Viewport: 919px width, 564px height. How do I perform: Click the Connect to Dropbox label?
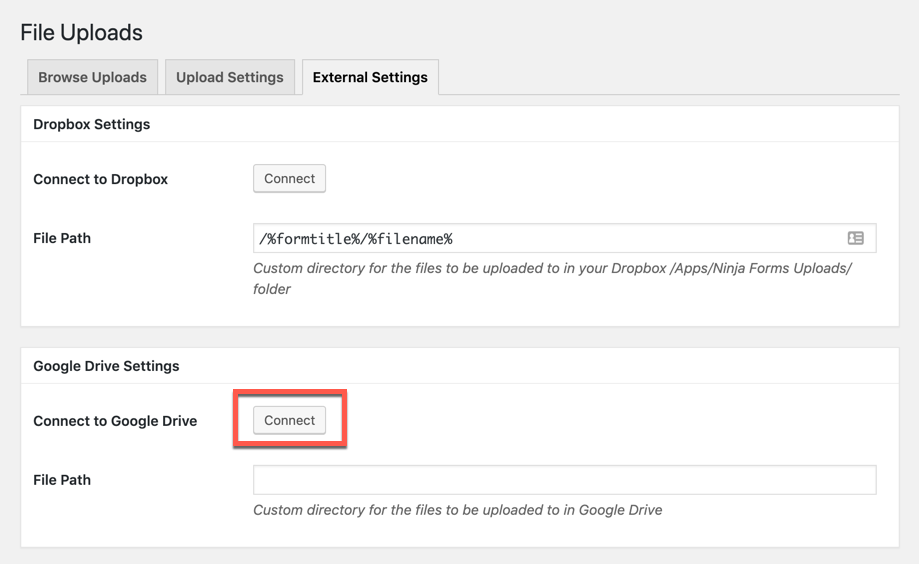(x=100, y=179)
